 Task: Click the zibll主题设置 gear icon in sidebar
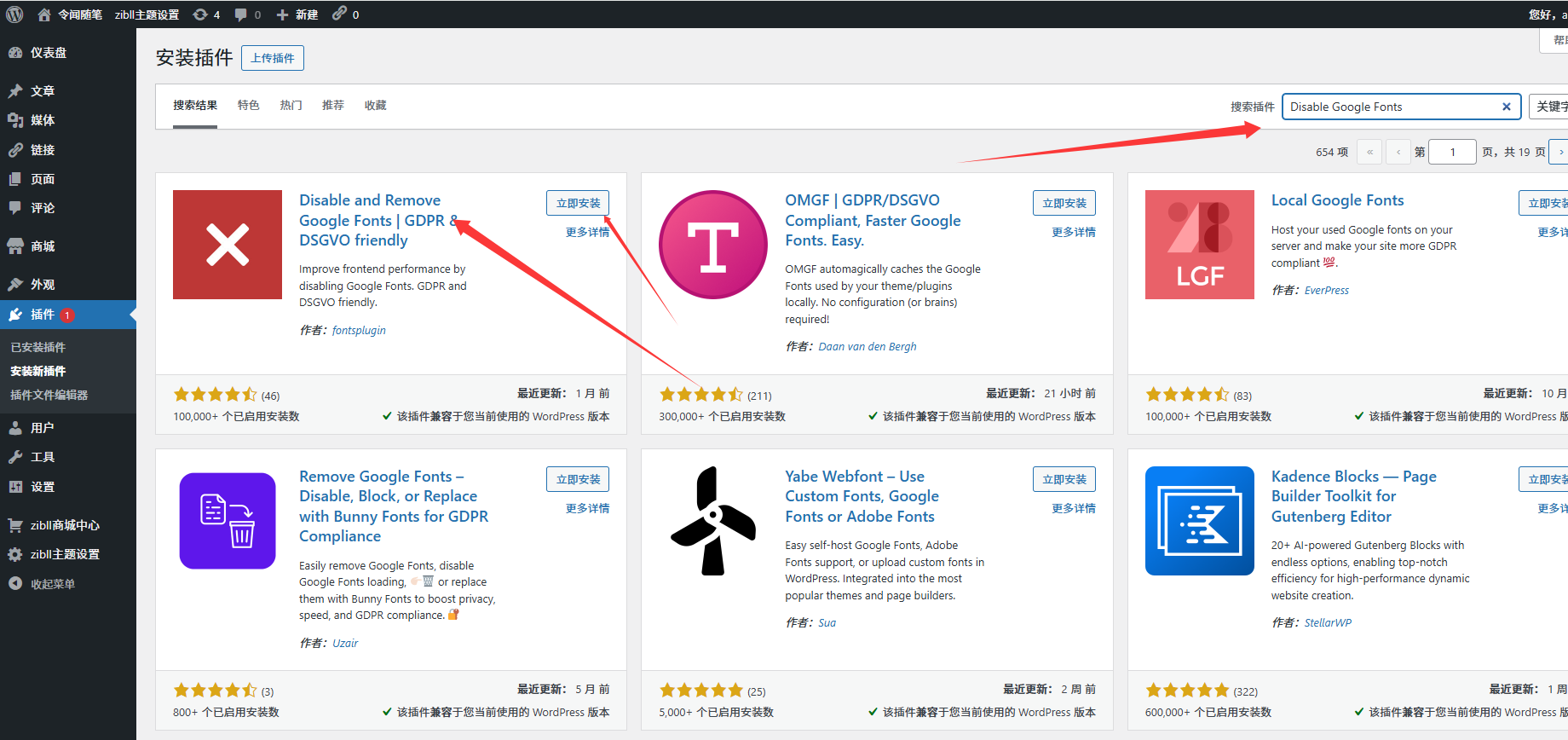[x=15, y=554]
